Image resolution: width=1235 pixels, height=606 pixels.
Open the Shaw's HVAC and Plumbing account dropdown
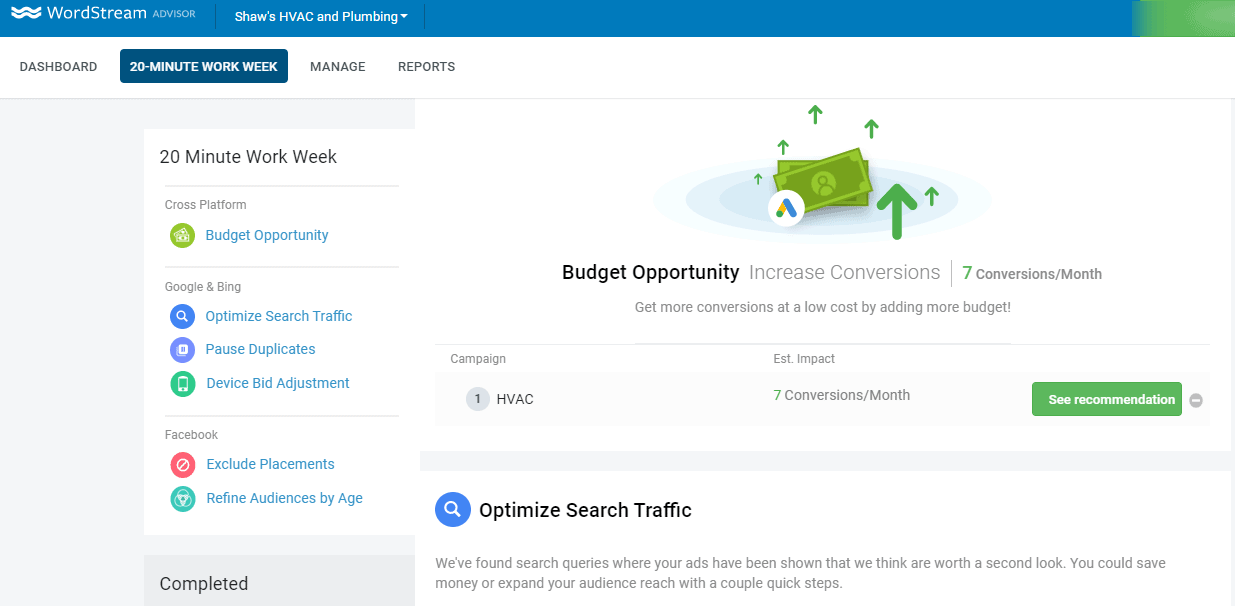pyautogui.click(x=321, y=17)
